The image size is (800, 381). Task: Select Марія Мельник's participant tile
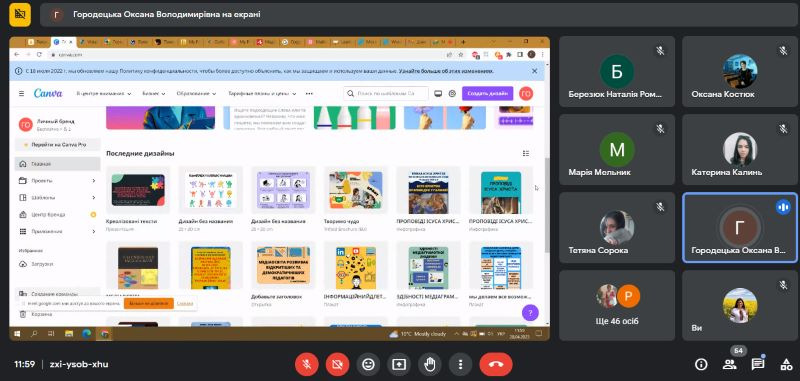[617, 149]
